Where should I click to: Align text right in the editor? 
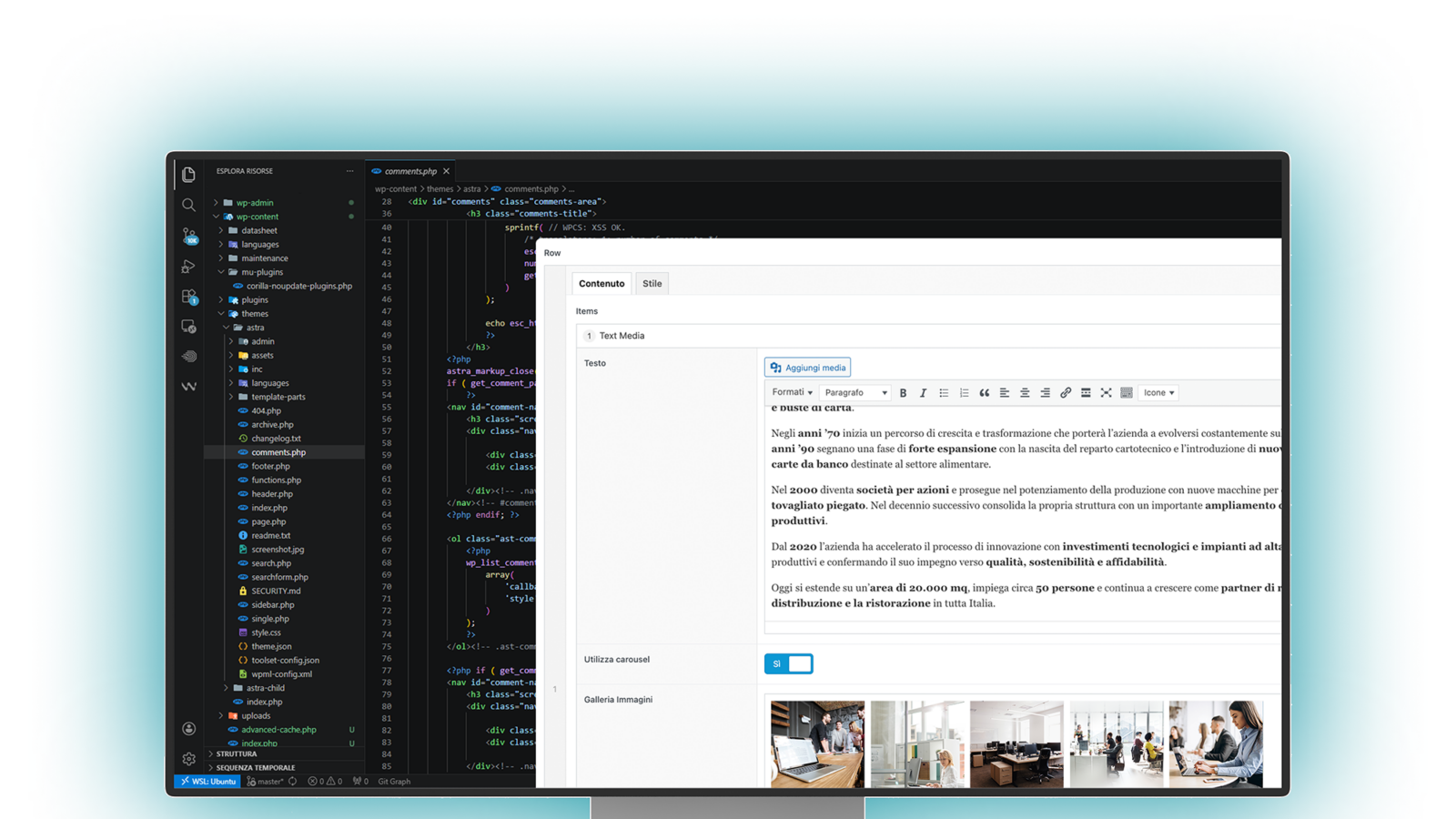(x=1045, y=393)
